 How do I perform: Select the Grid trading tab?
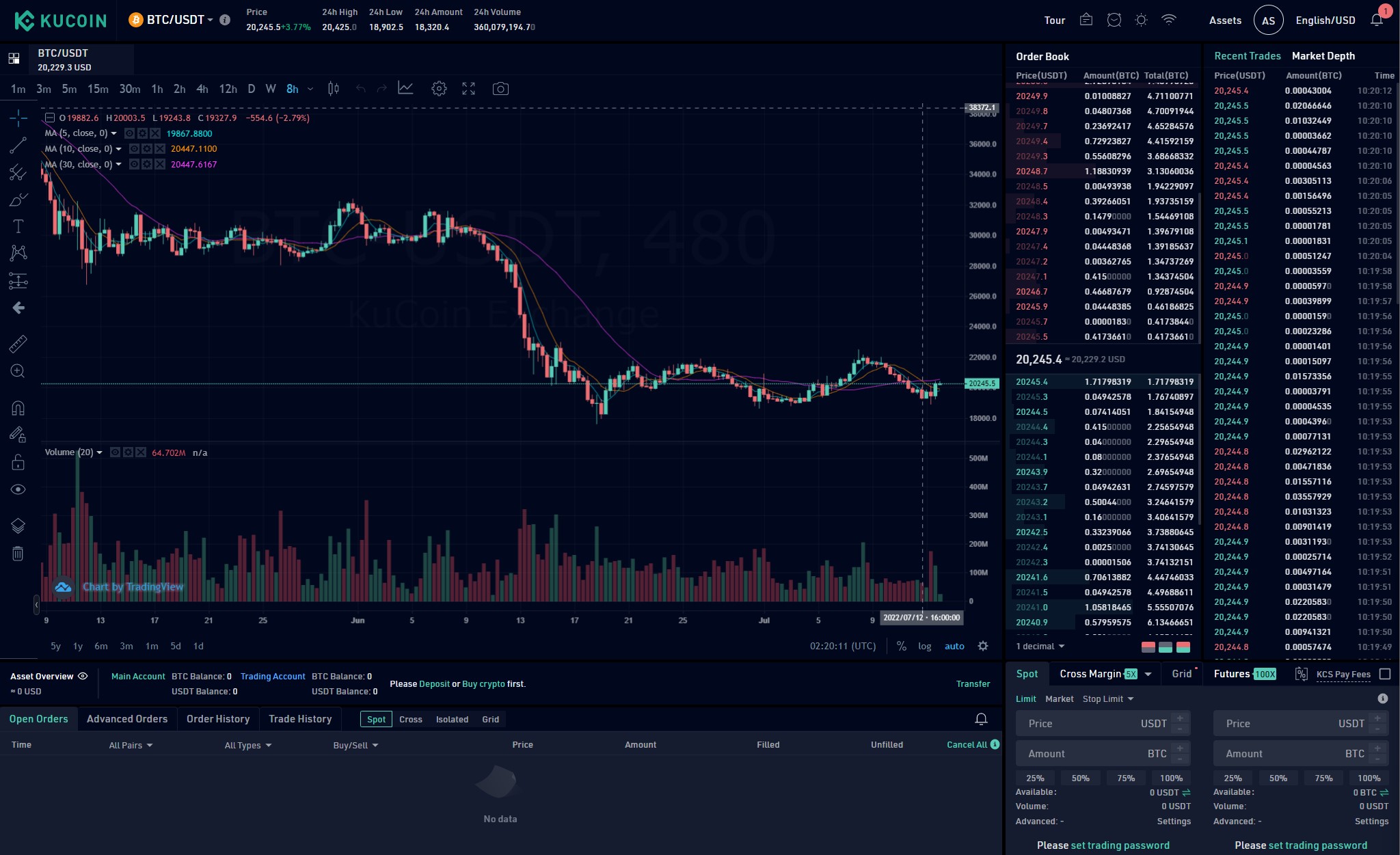coord(1182,674)
